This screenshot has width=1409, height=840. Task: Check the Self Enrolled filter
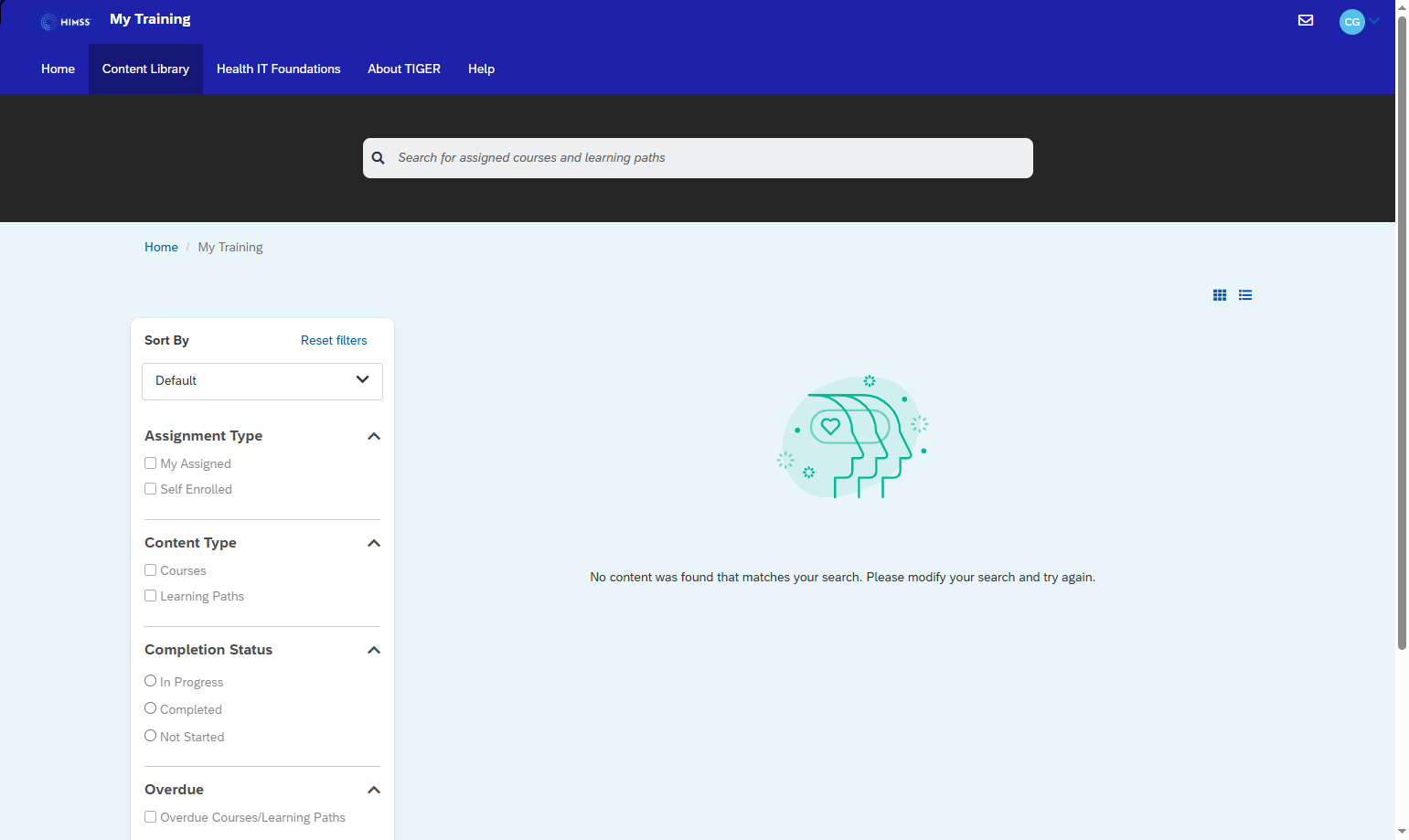coord(151,489)
